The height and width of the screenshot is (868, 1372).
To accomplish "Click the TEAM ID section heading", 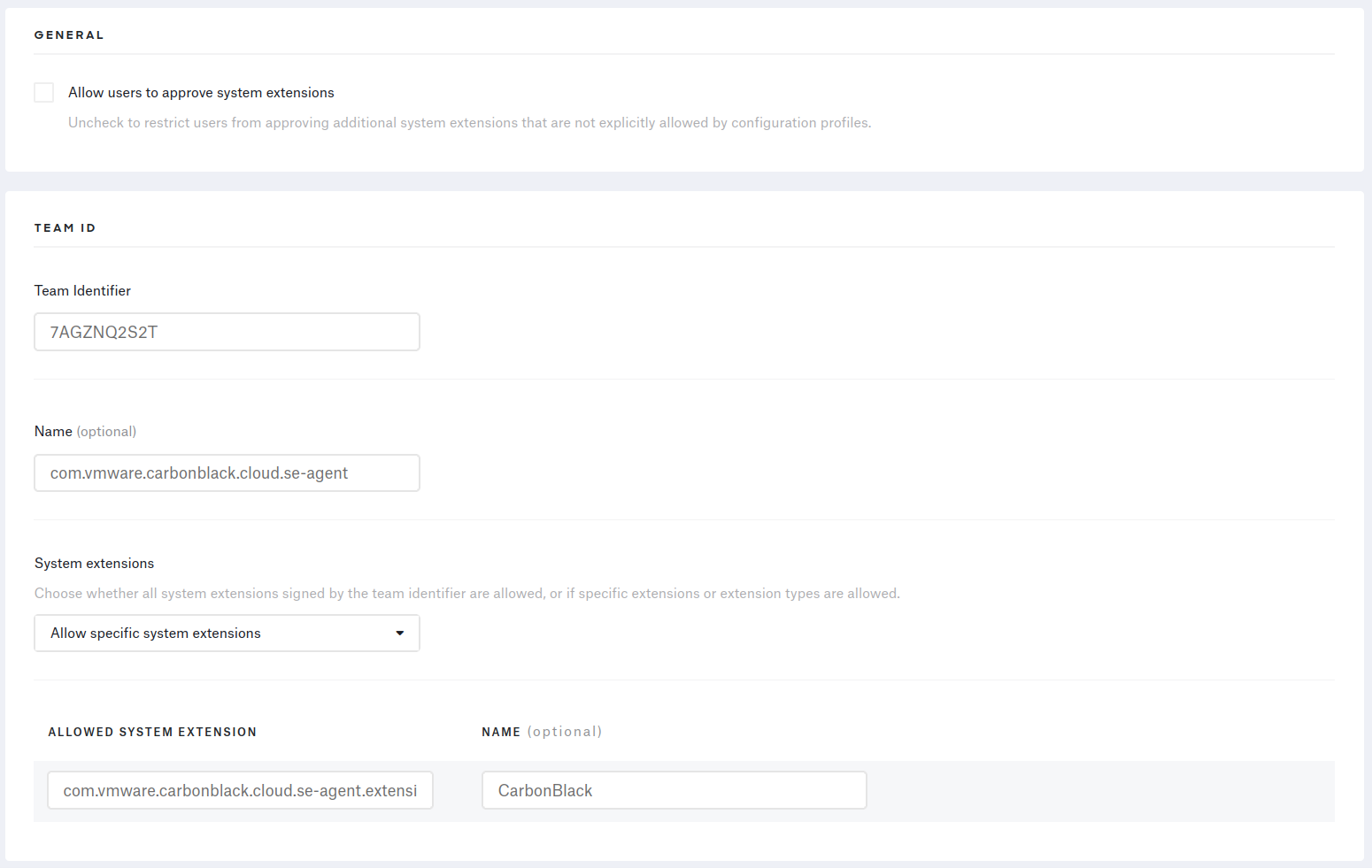I will 65,228.
